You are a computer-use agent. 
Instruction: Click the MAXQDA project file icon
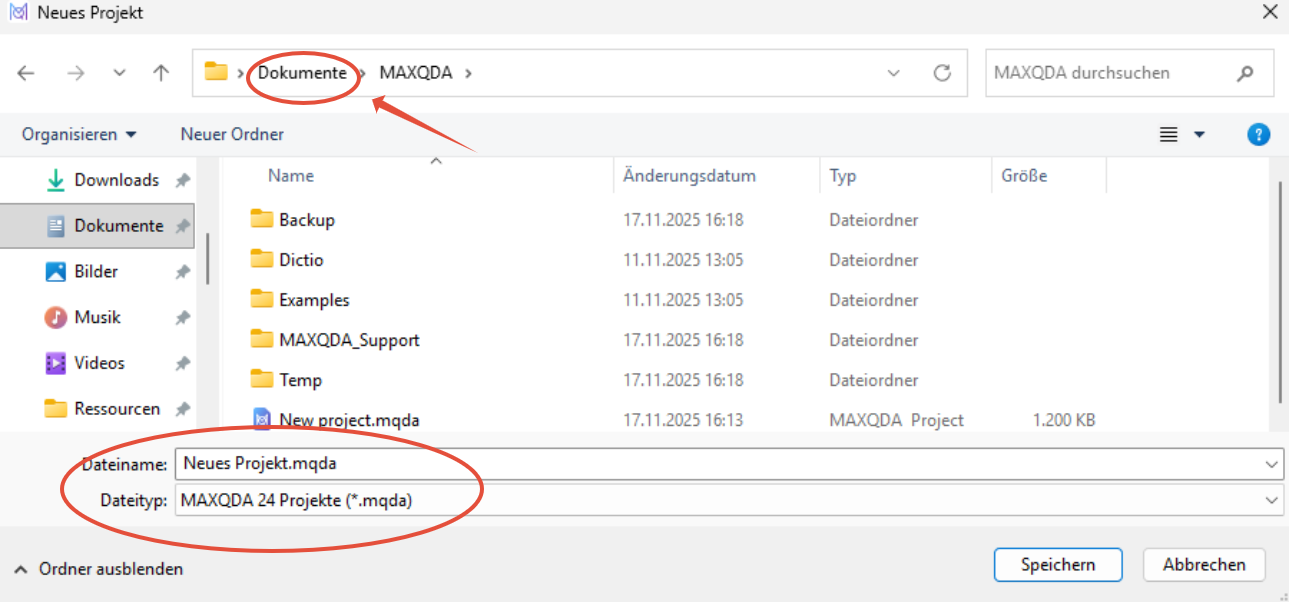(x=262, y=419)
